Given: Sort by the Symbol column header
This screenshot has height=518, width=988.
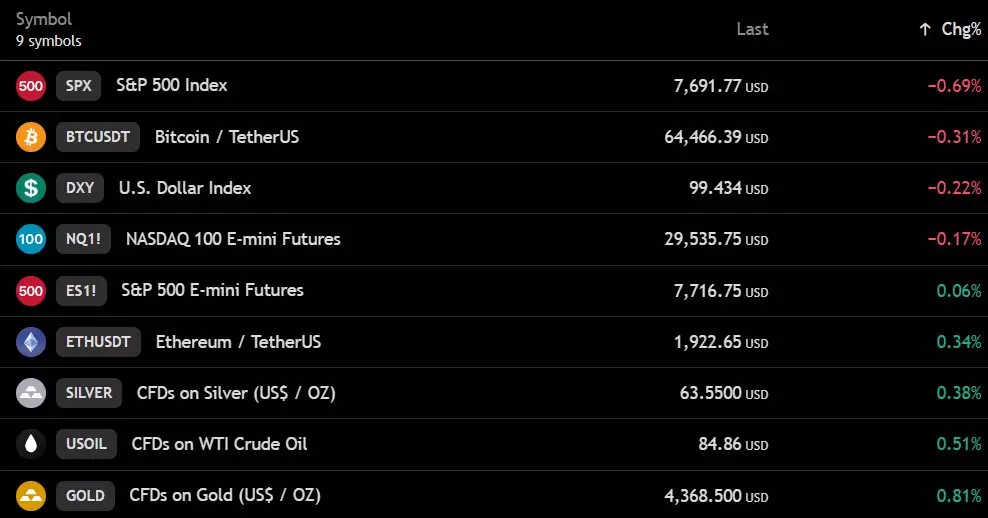Looking at the screenshot, I should [x=43, y=19].
